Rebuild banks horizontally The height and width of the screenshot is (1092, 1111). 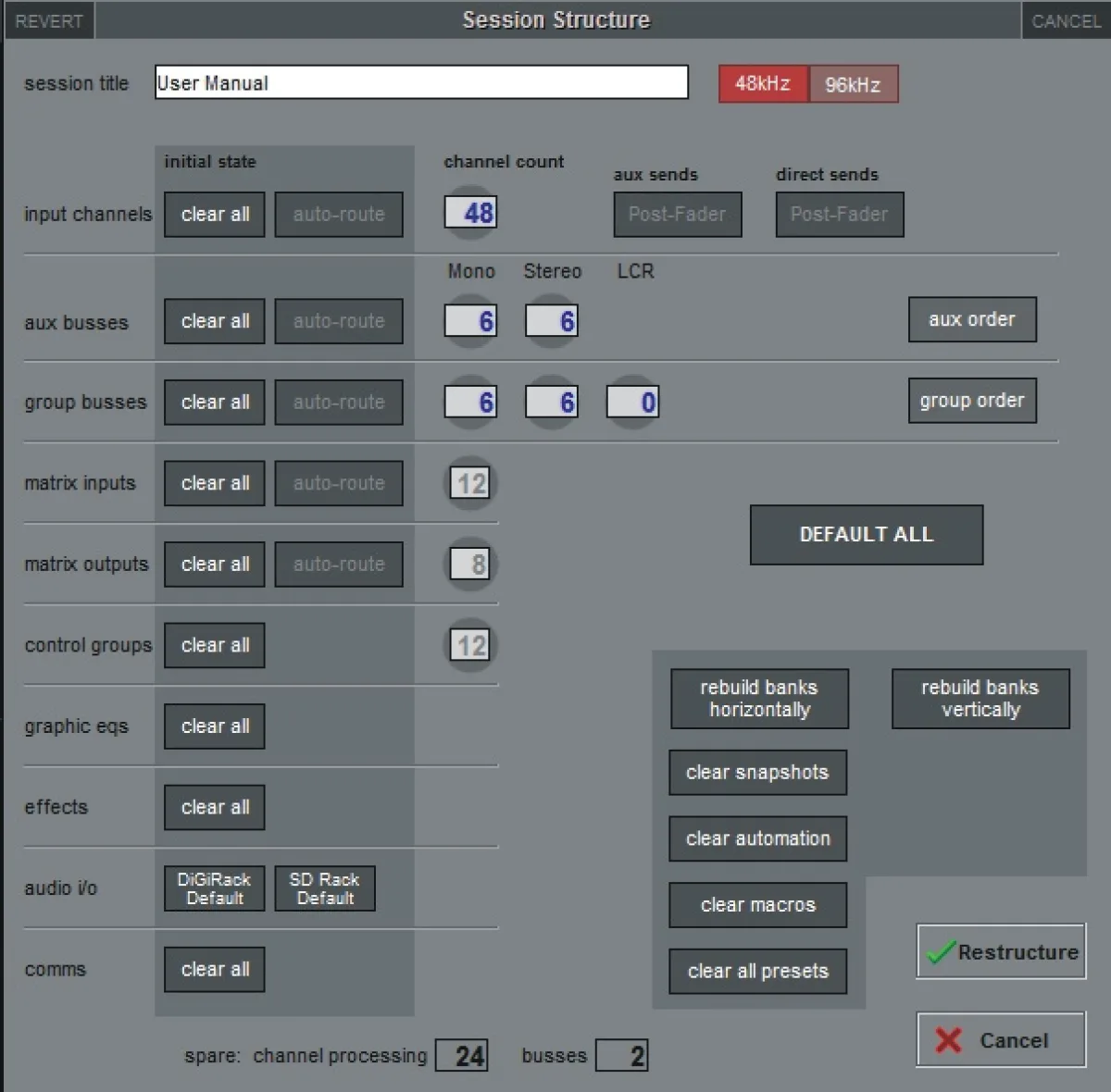(x=759, y=699)
